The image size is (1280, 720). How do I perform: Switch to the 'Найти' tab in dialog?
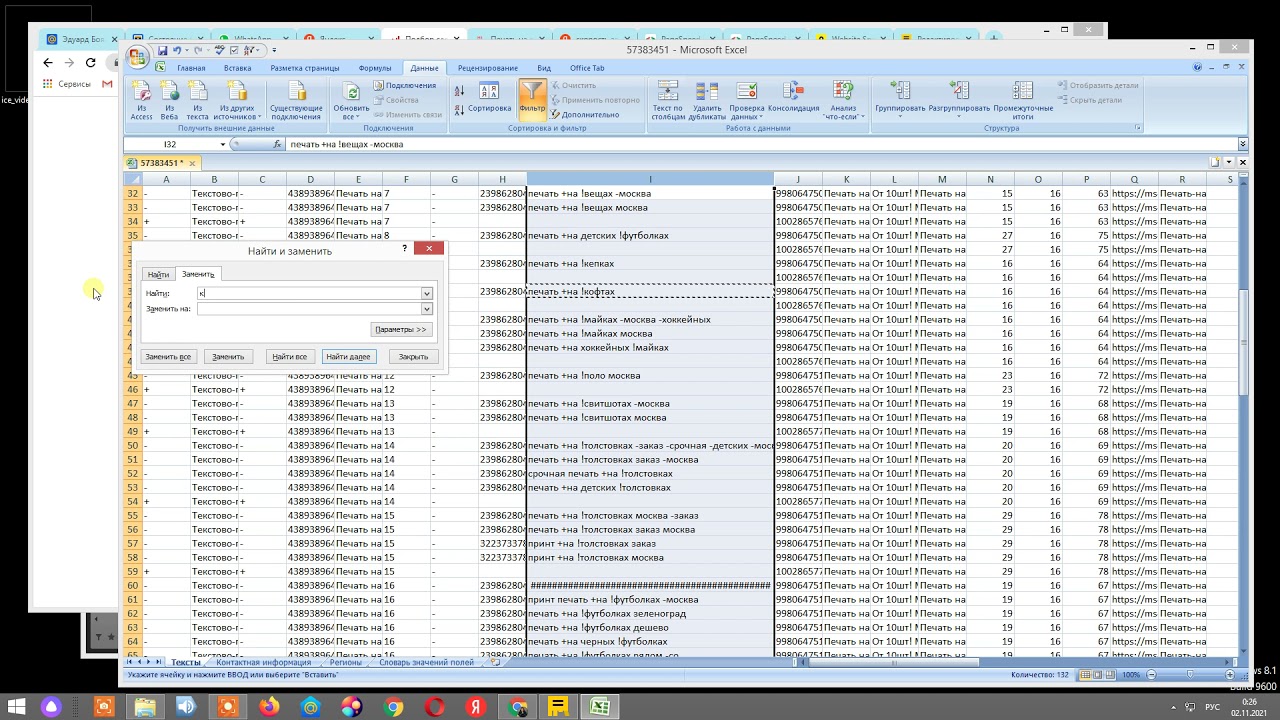[x=158, y=274]
